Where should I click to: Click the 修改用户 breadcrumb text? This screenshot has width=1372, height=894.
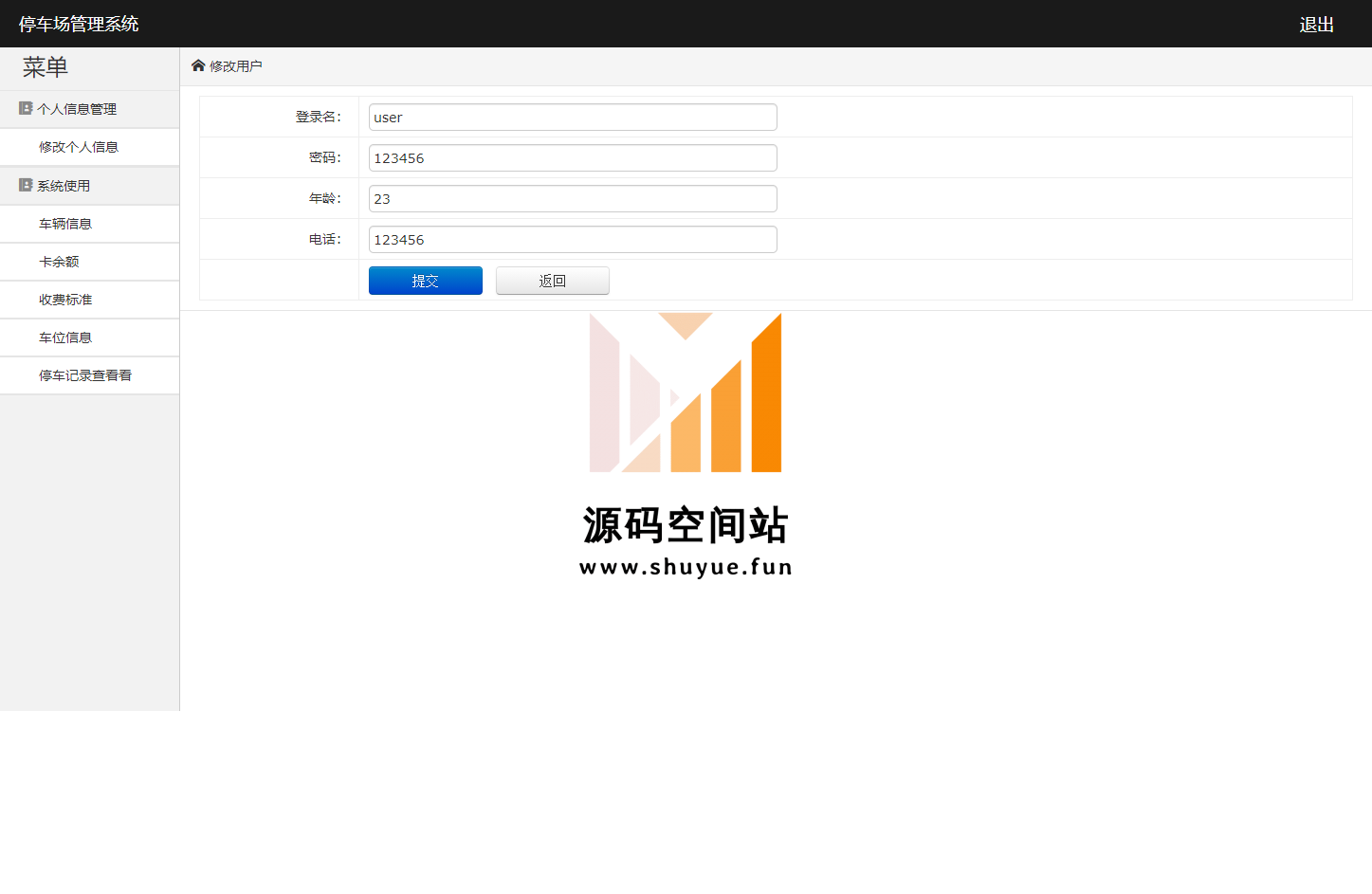click(236, 66)
